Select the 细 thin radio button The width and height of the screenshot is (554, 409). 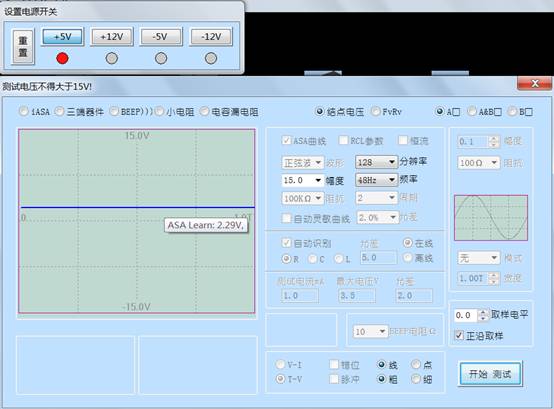pyautogui.click(x=416, y=379)
